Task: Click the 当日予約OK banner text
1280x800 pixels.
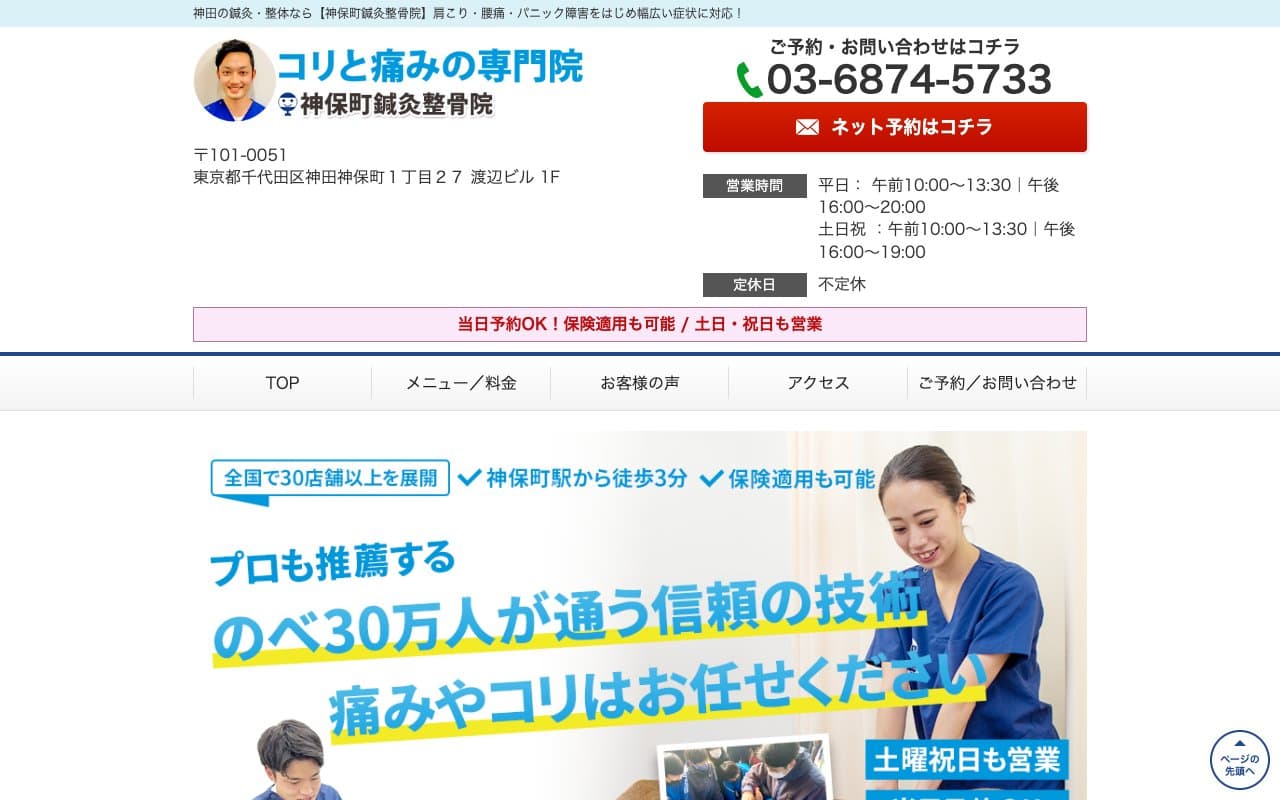Action: point(639,324)
